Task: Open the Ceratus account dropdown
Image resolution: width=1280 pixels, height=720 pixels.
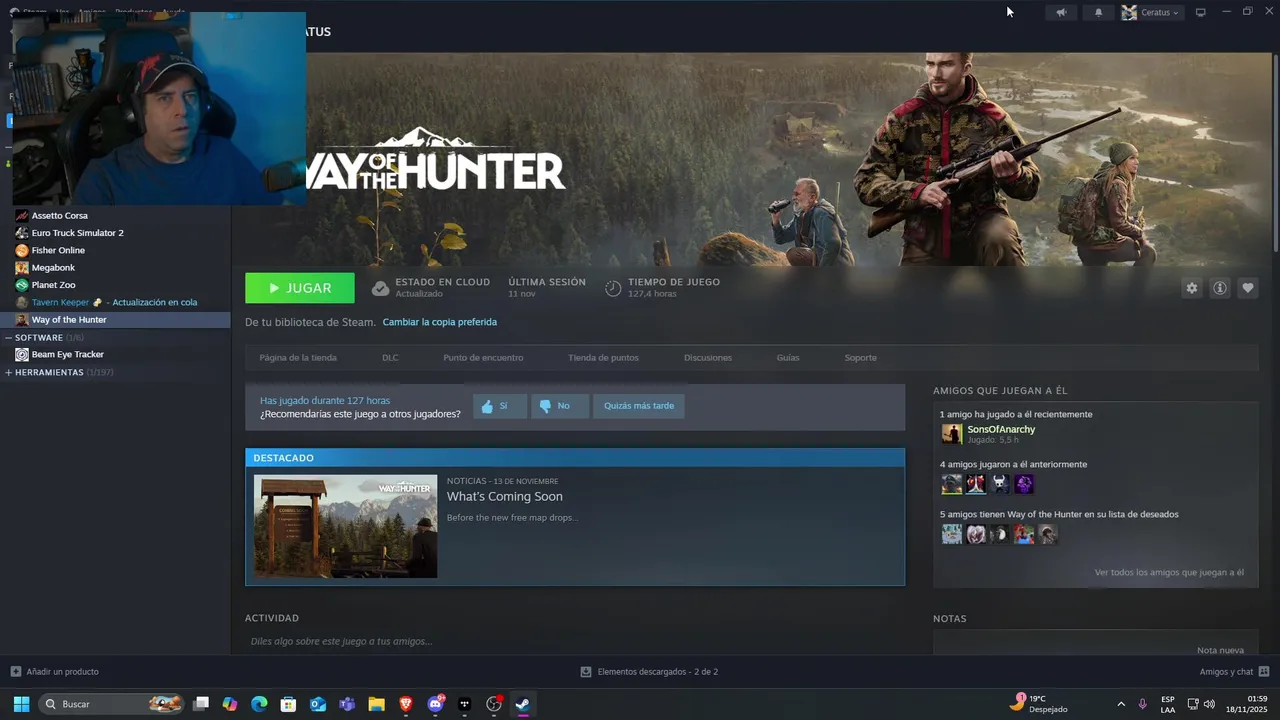Action: coord(1151,13)
